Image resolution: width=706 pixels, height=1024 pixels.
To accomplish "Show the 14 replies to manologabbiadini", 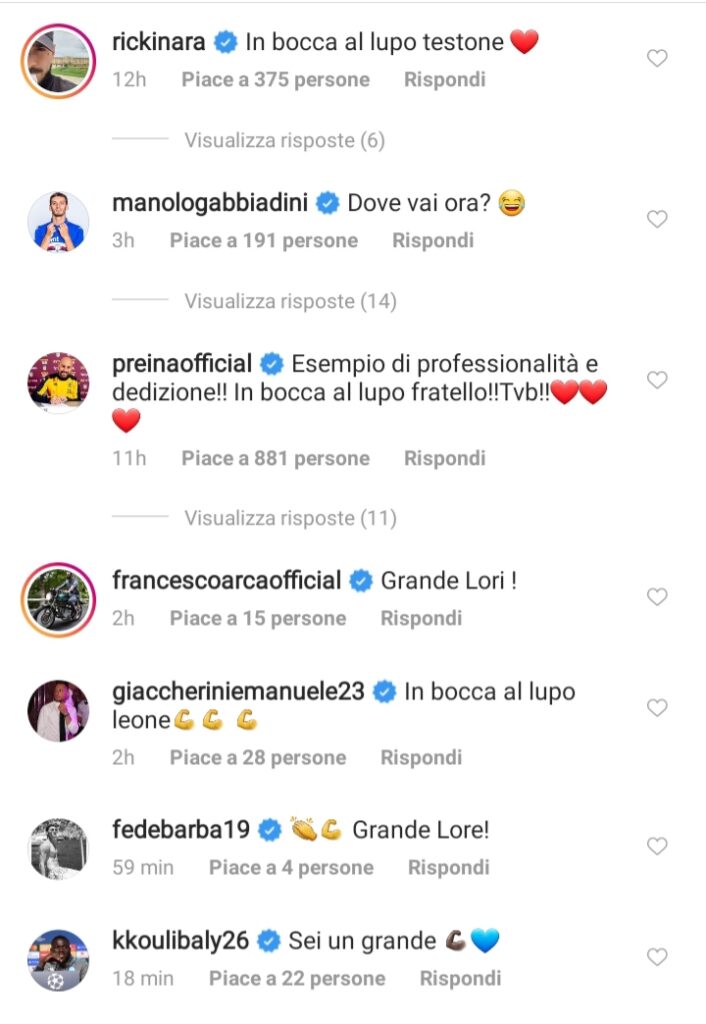I will [x=289, y=301].
